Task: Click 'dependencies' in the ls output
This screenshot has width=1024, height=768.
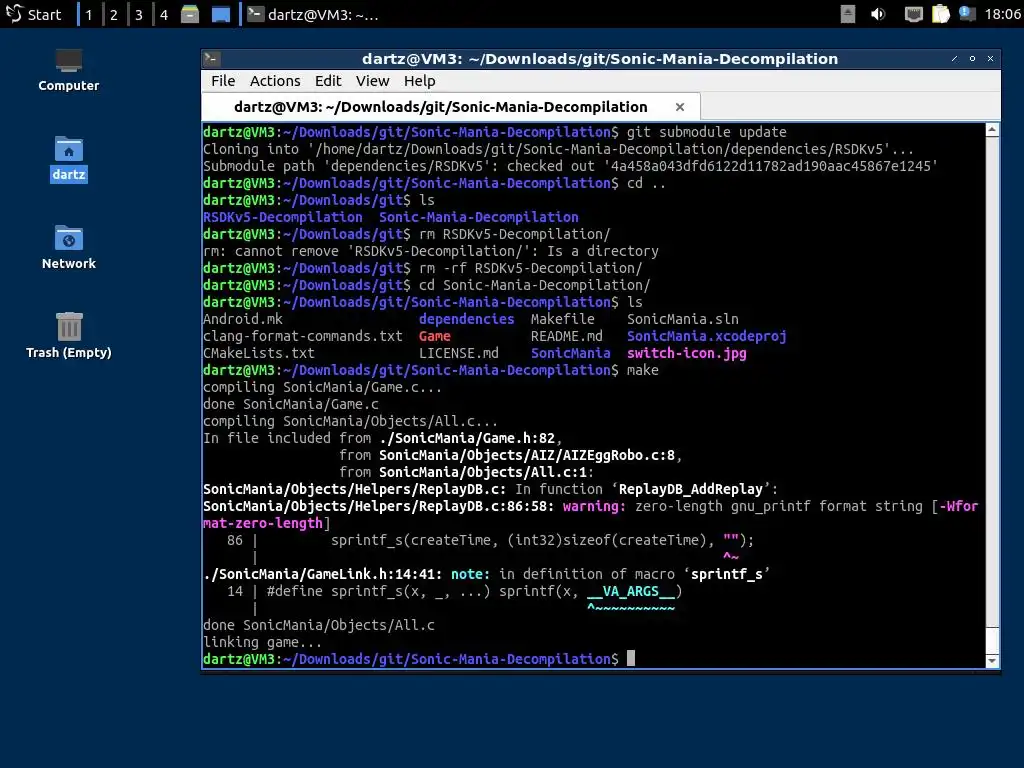Action: click(x=466, y=319)
